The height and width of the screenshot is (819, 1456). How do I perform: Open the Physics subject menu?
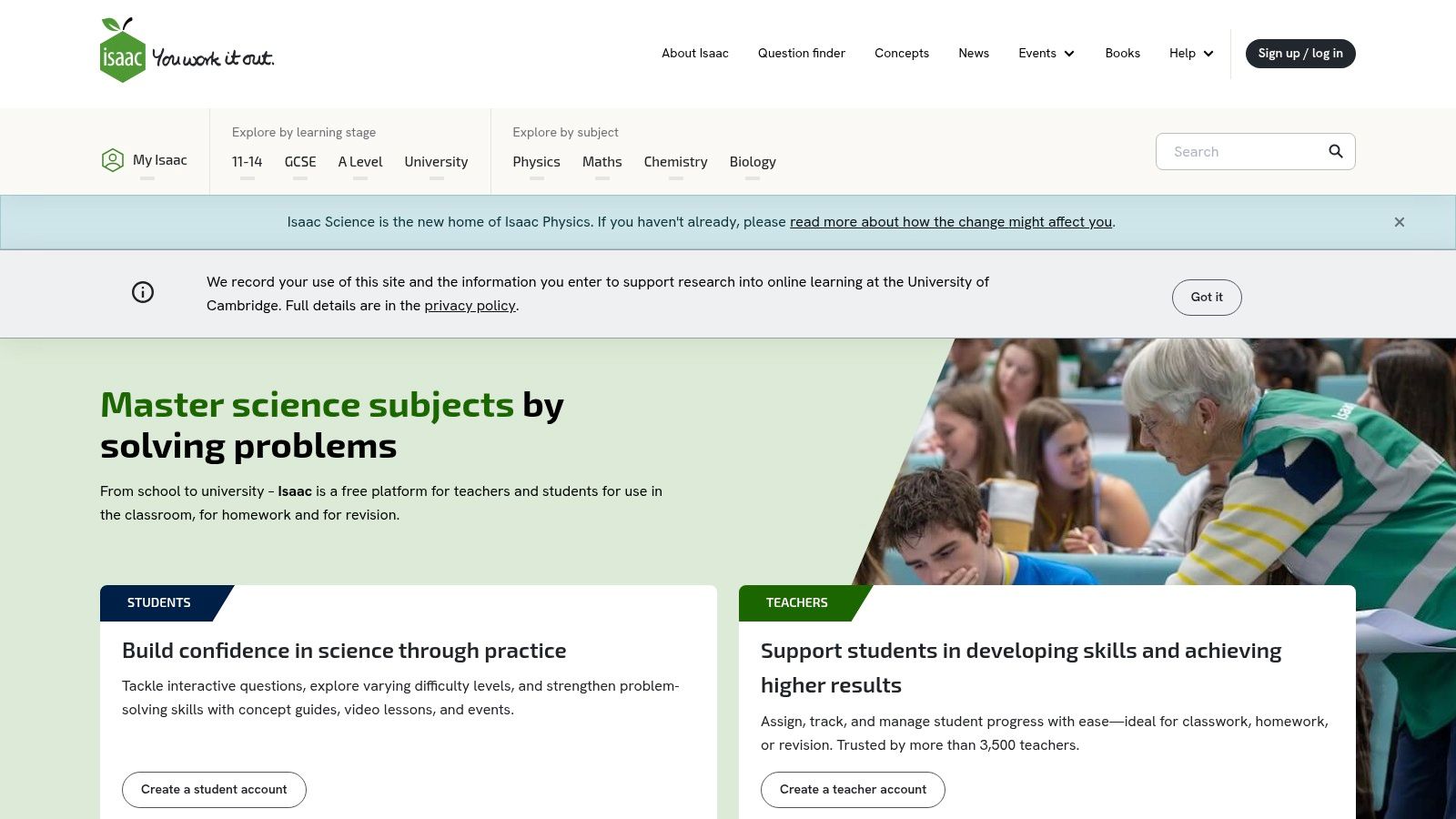[x=536, y=162]
